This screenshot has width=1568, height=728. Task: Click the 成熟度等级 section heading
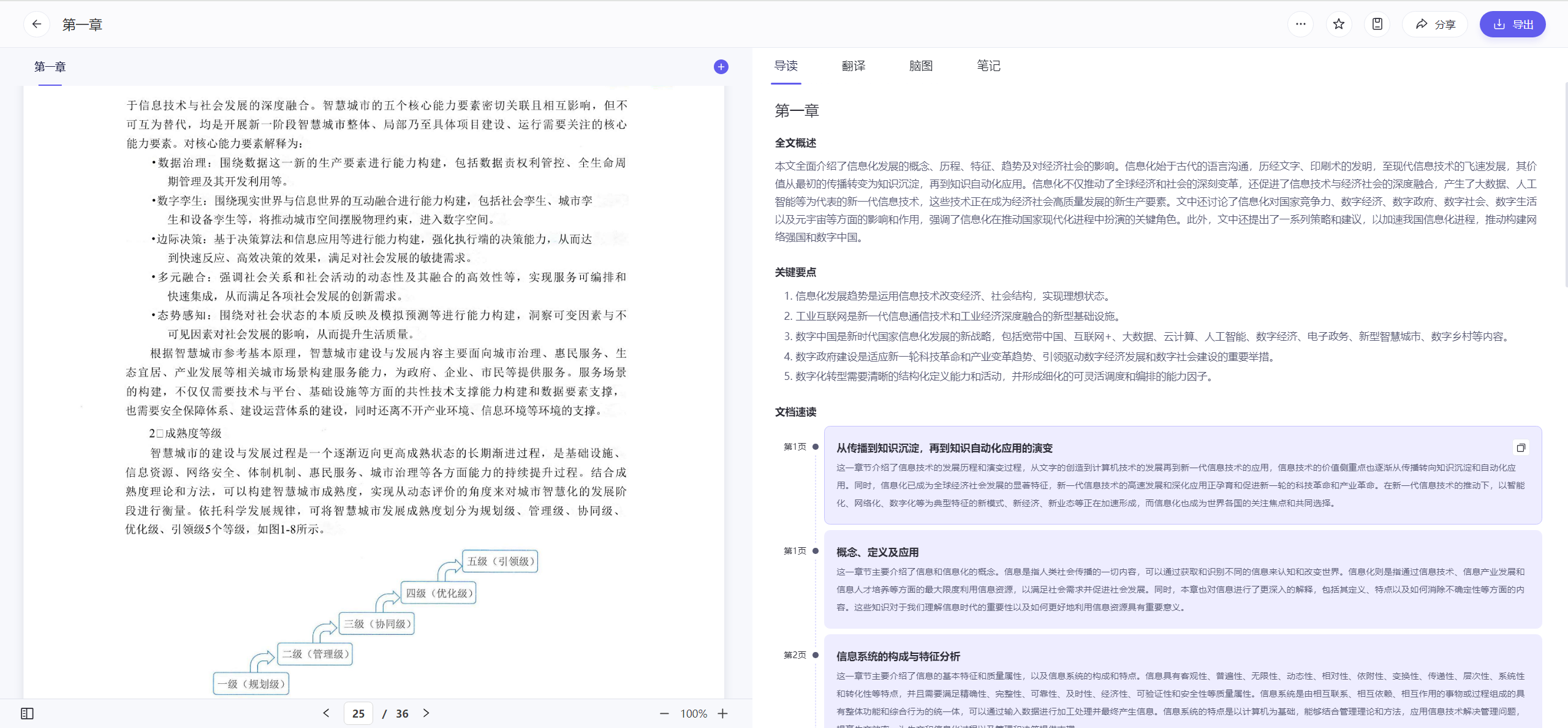pos(186,433)
